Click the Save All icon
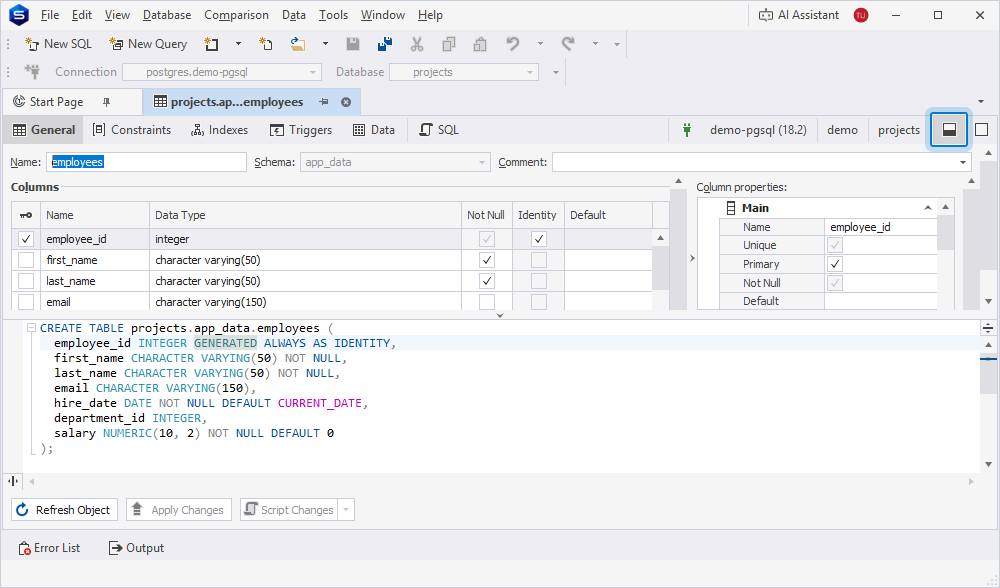This screenshot has height=588, width=1000. (x=385, y=44)
